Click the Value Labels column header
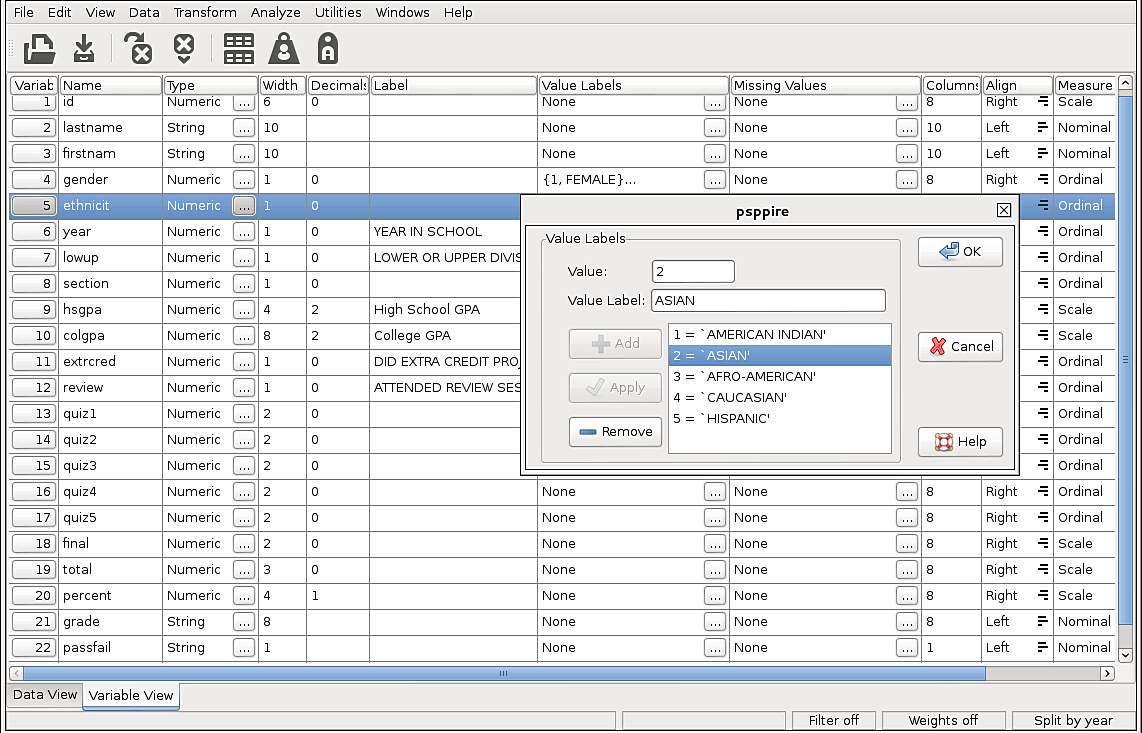 pos(634,85)
